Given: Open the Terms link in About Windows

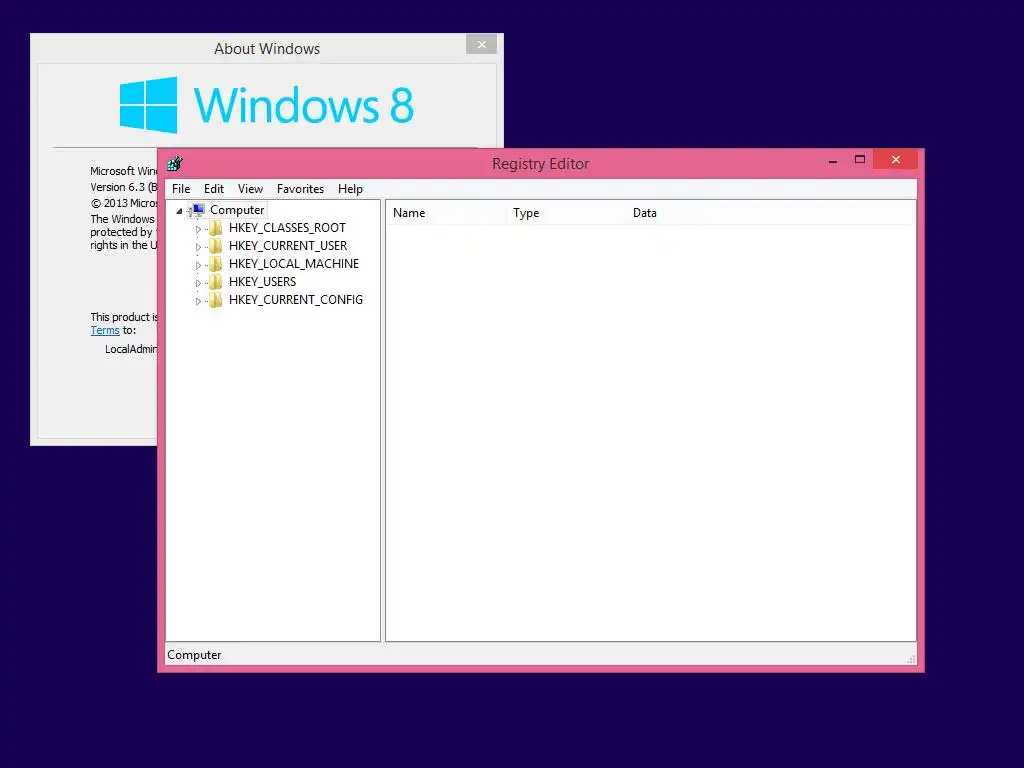Looking at the screenshot, I should coord(105,330).
